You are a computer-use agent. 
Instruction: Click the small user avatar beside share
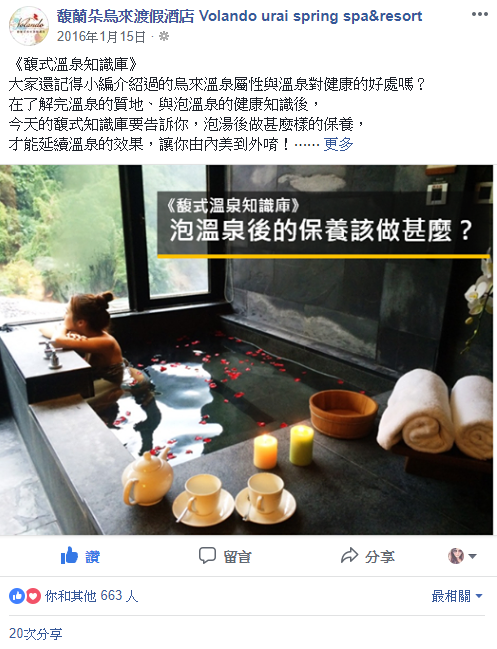click(x=456, y=556)
